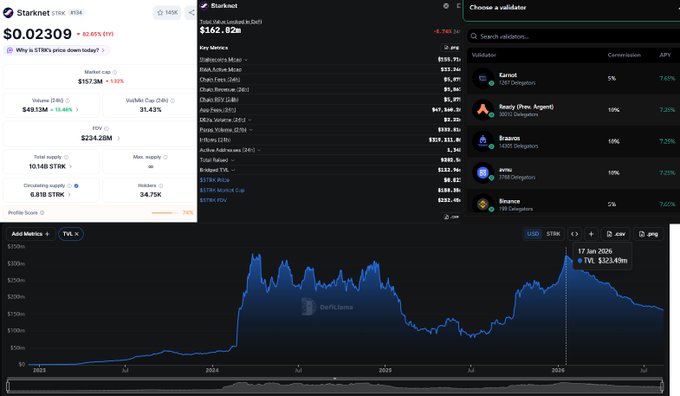
Task: Switch chart denomination to USD
Action: tap(533, 234)
